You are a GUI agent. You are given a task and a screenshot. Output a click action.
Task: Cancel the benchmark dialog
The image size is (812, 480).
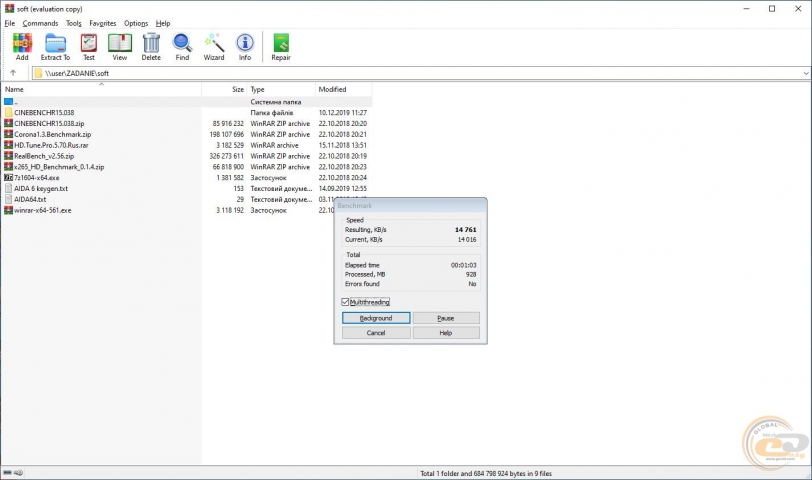[376, 333]
